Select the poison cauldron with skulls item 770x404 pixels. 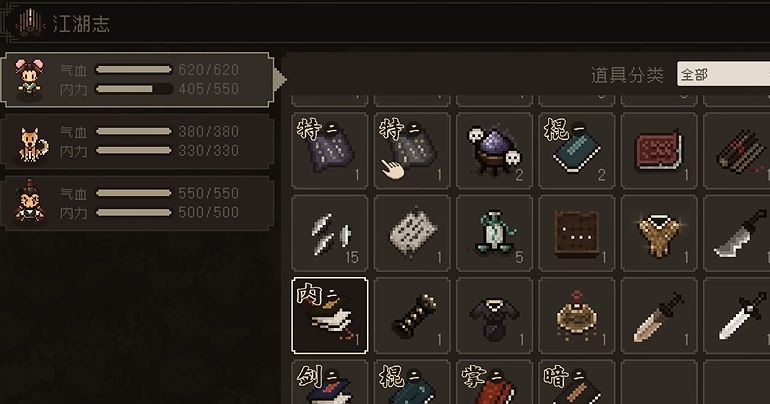click(x=494, y=151)
